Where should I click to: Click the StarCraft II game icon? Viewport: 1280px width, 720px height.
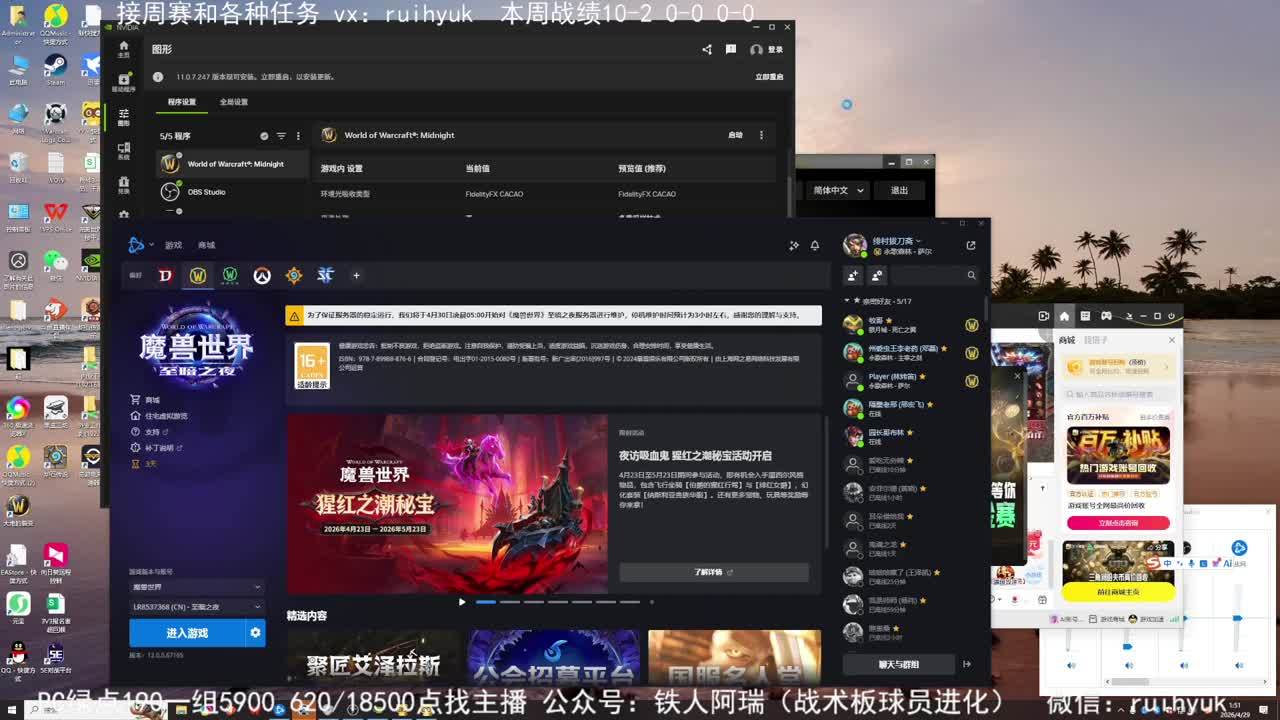pos(325,276)
